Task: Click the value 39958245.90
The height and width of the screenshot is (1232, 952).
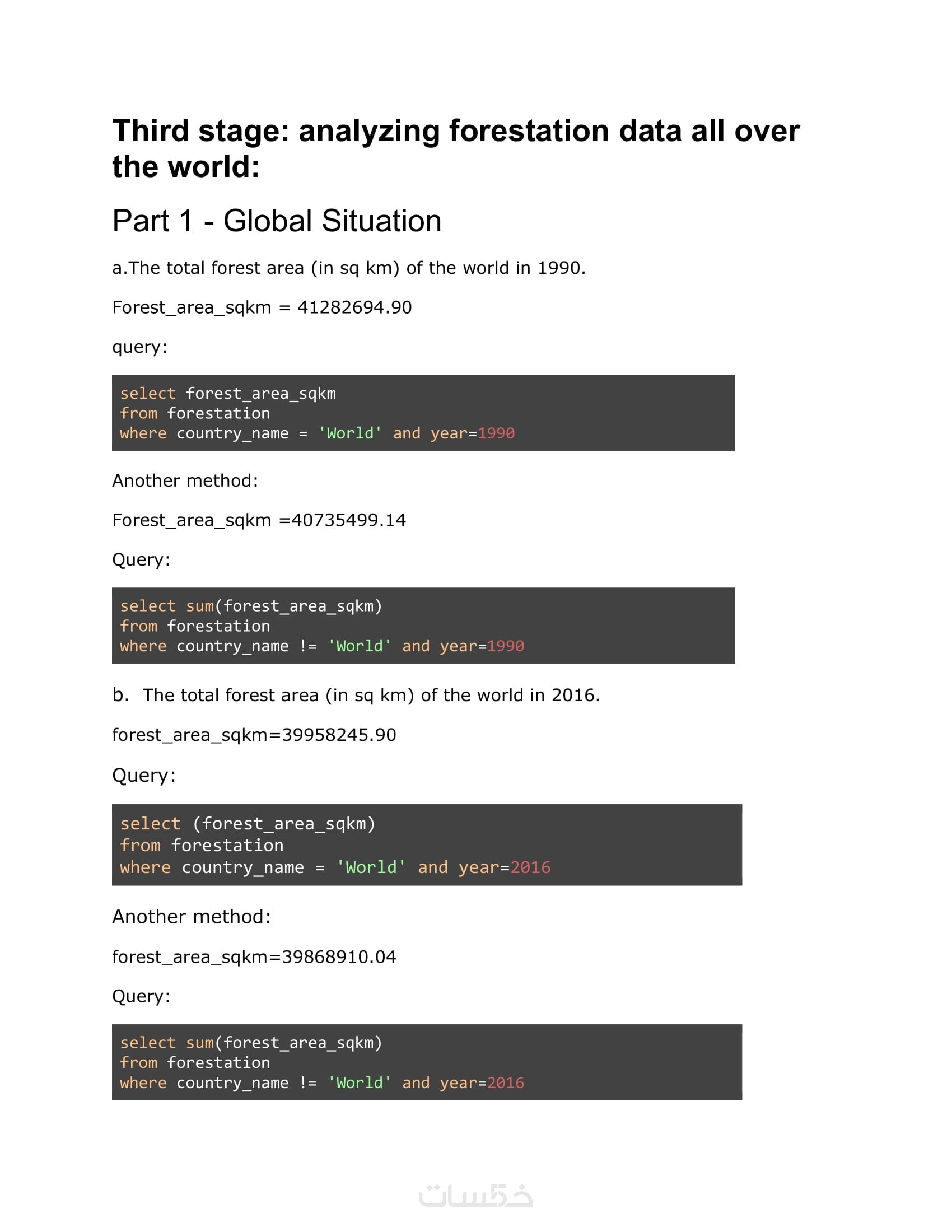Action: 339,735
